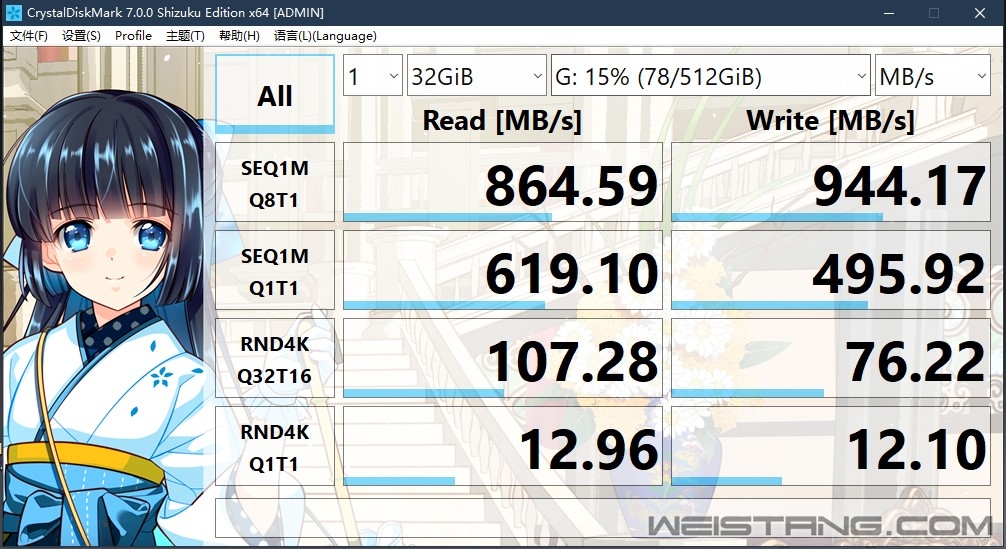Start the SEQ1M Q8T1 test
1006x549 pixels.
click(275, 183)
